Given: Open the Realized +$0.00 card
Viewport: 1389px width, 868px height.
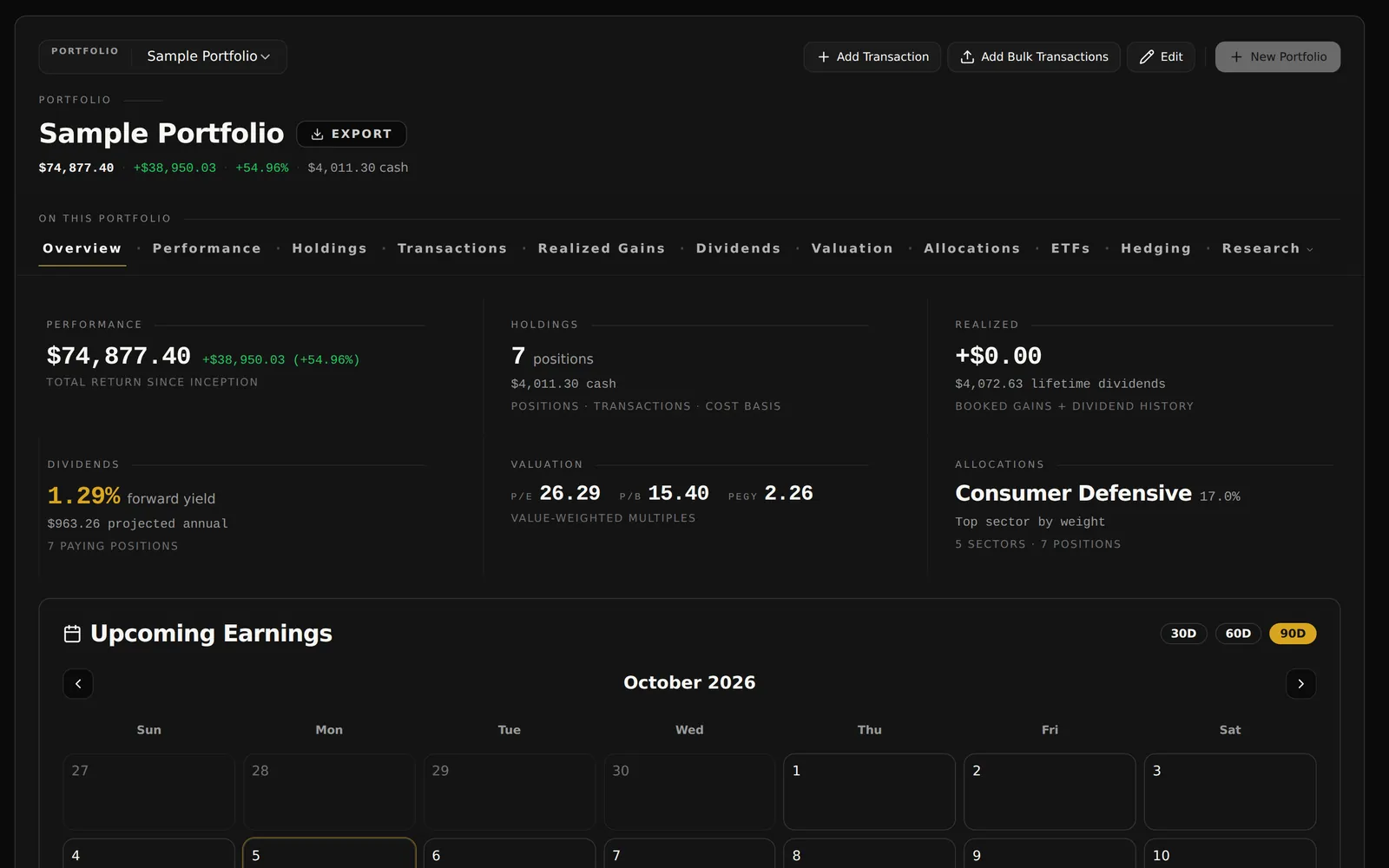Looking at the screenshot, I should click(x=1144, y=365).
